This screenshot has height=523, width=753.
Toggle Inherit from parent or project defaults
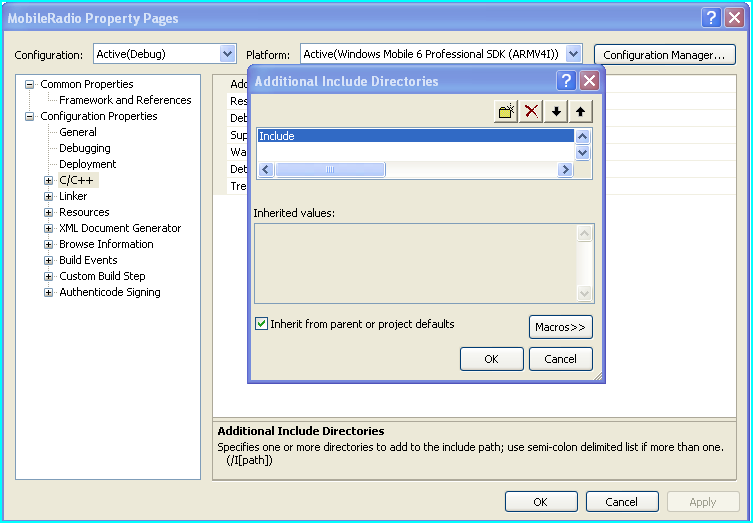262,324
